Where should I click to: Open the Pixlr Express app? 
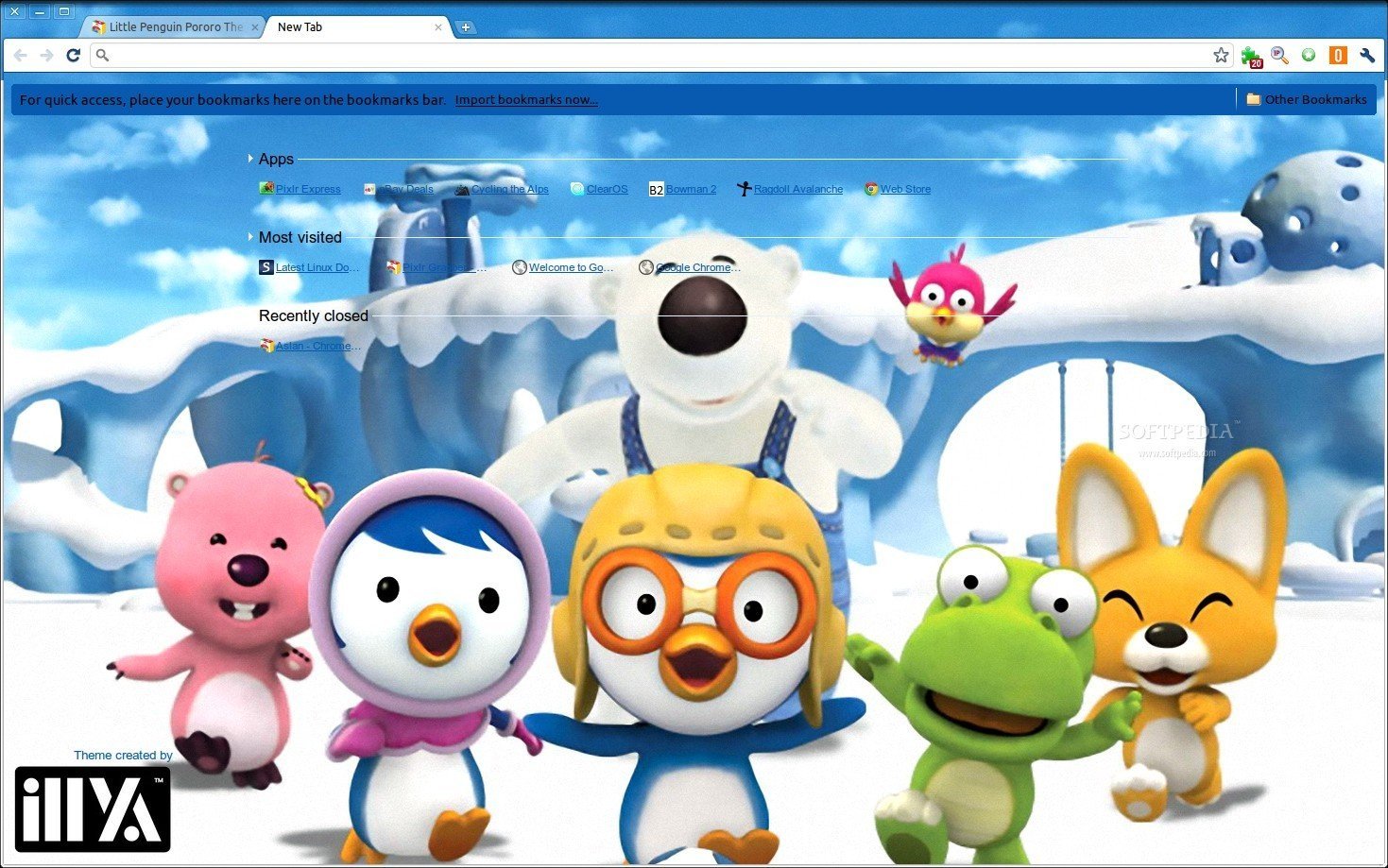tap(307, 190)
